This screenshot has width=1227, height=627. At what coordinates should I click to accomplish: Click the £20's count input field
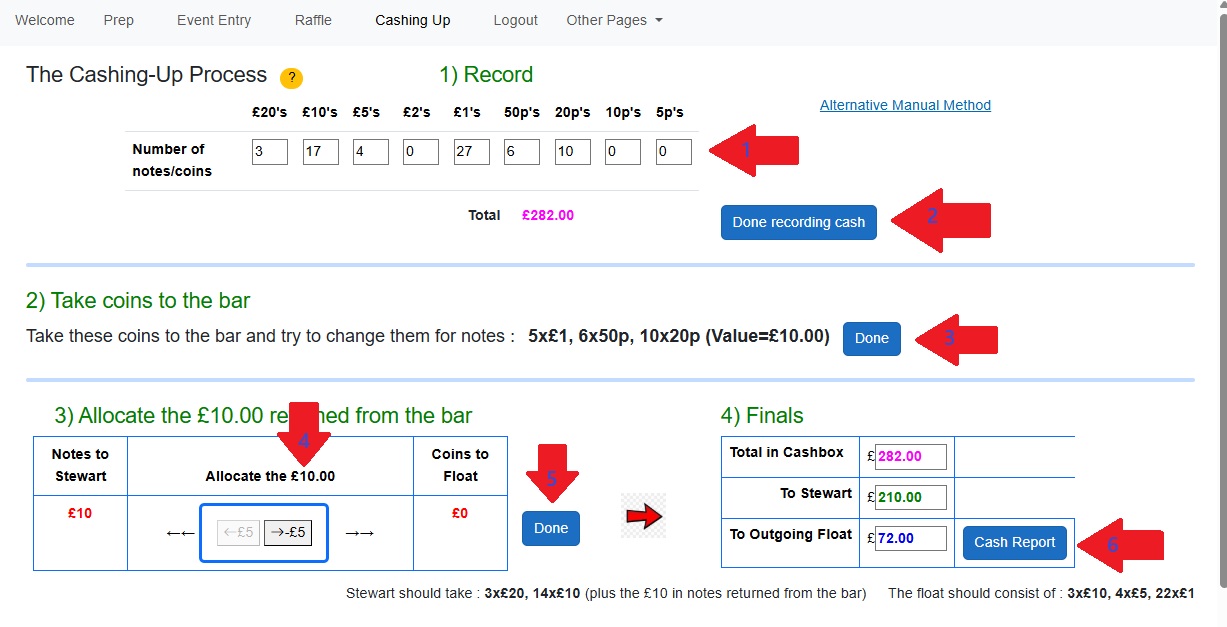[x=270, y=152]
